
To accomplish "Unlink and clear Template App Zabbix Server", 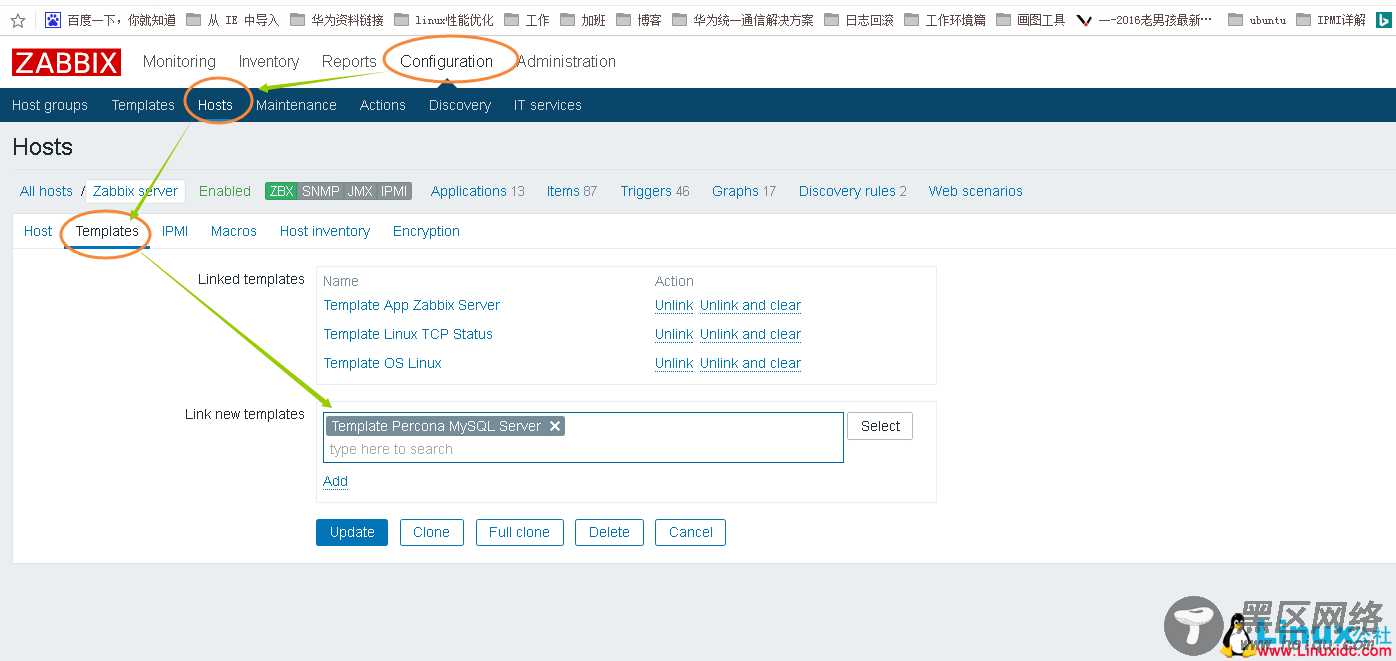I will click(x=750, y=305).
